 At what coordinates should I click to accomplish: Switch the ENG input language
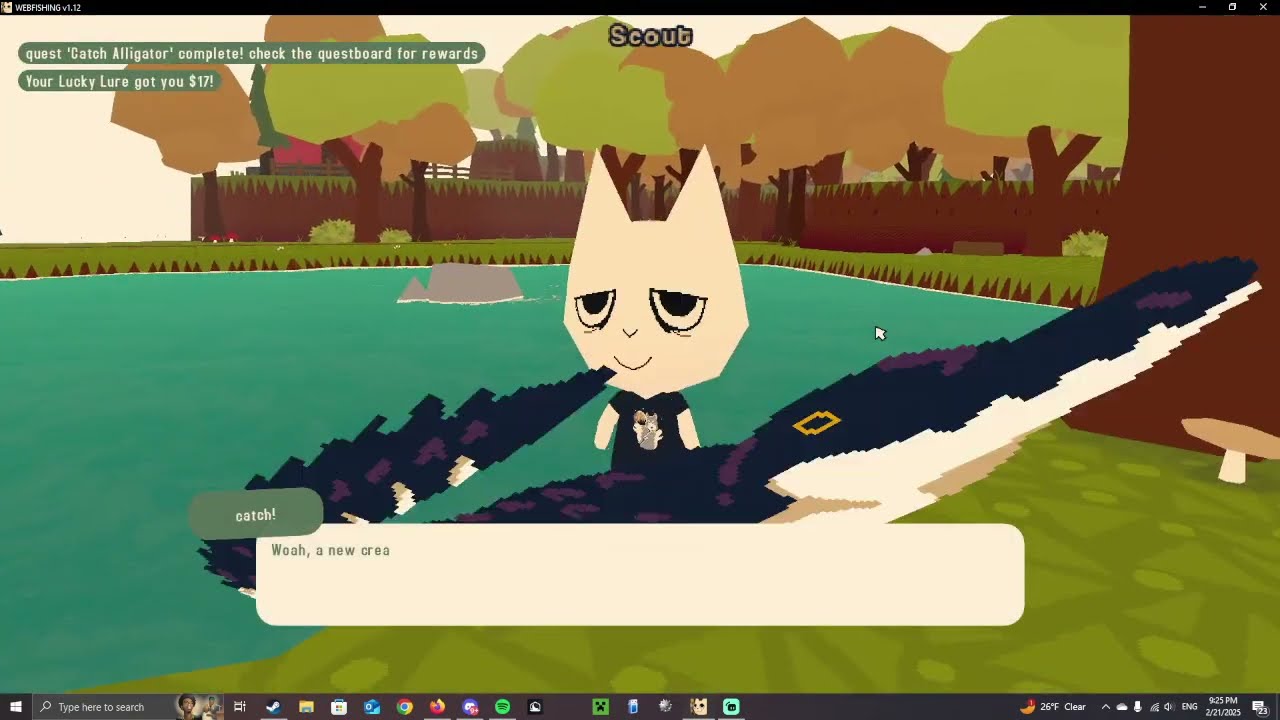[1190, 707]
